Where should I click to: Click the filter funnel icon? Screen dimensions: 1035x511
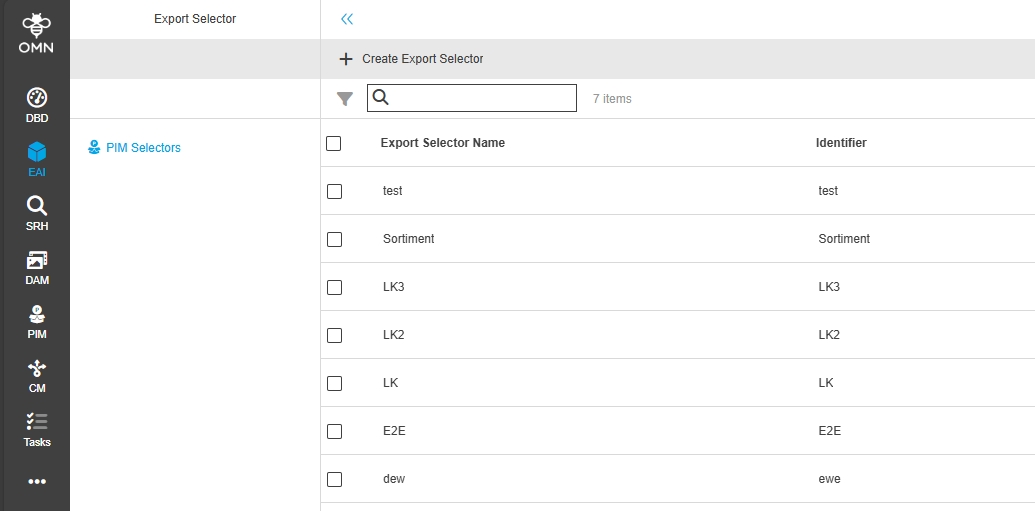click(x=345, y=98)
